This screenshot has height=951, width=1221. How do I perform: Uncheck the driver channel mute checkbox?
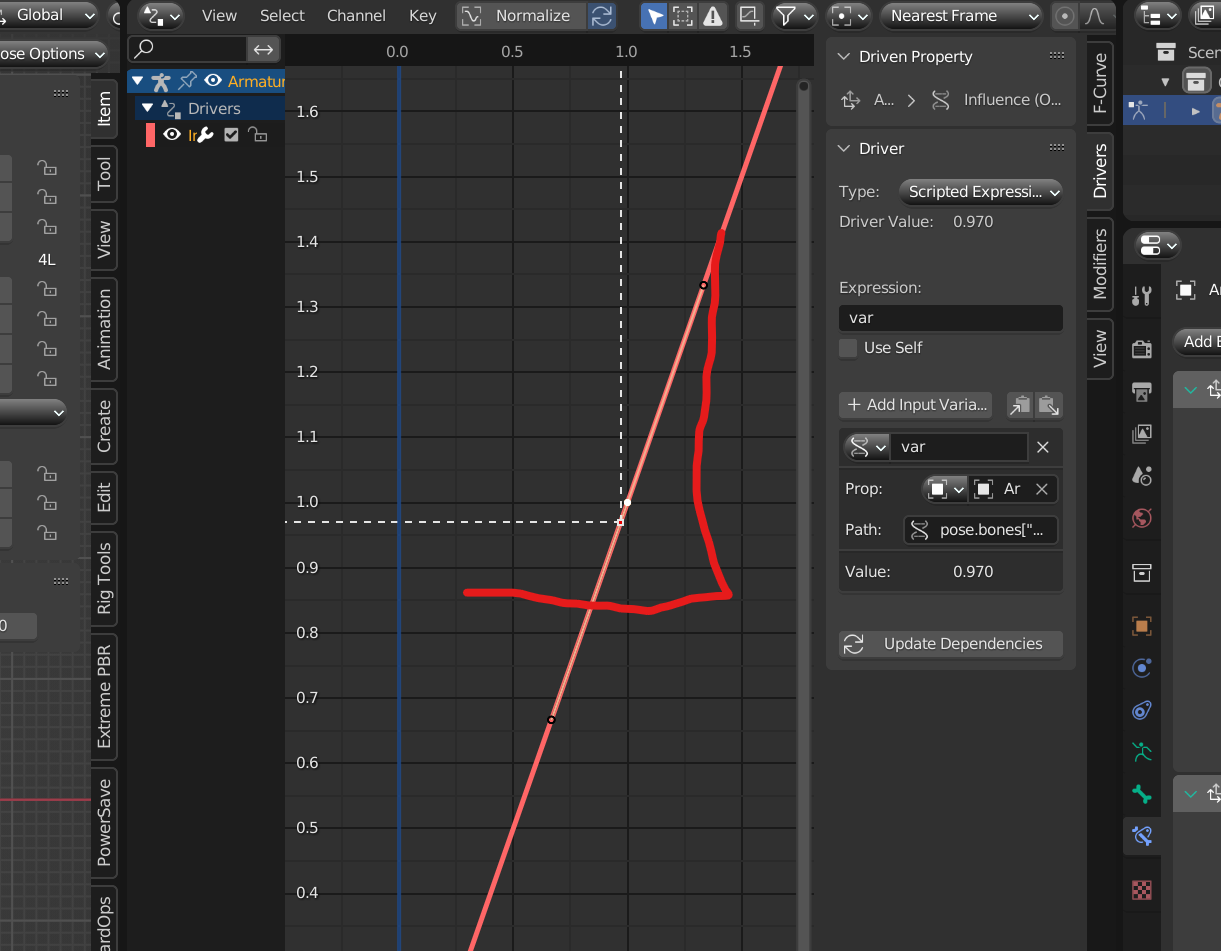click(232, 135)
